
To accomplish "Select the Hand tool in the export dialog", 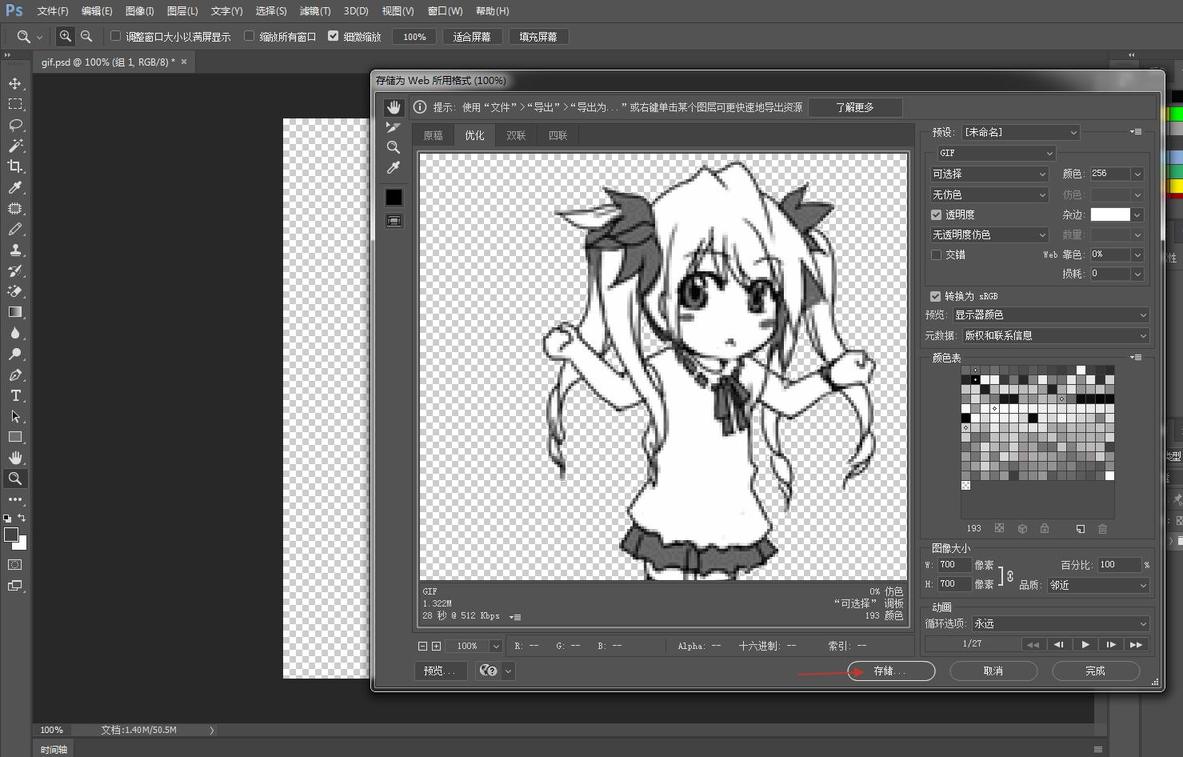I will pos(393,107).
